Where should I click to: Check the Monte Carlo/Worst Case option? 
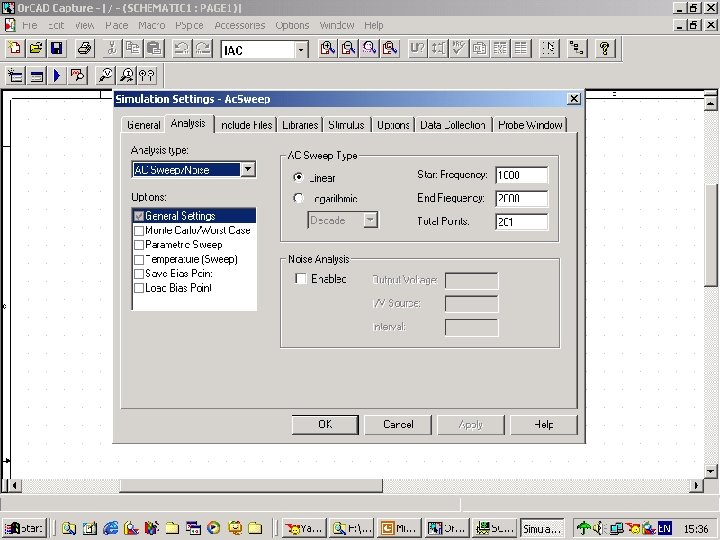point(139,230)
